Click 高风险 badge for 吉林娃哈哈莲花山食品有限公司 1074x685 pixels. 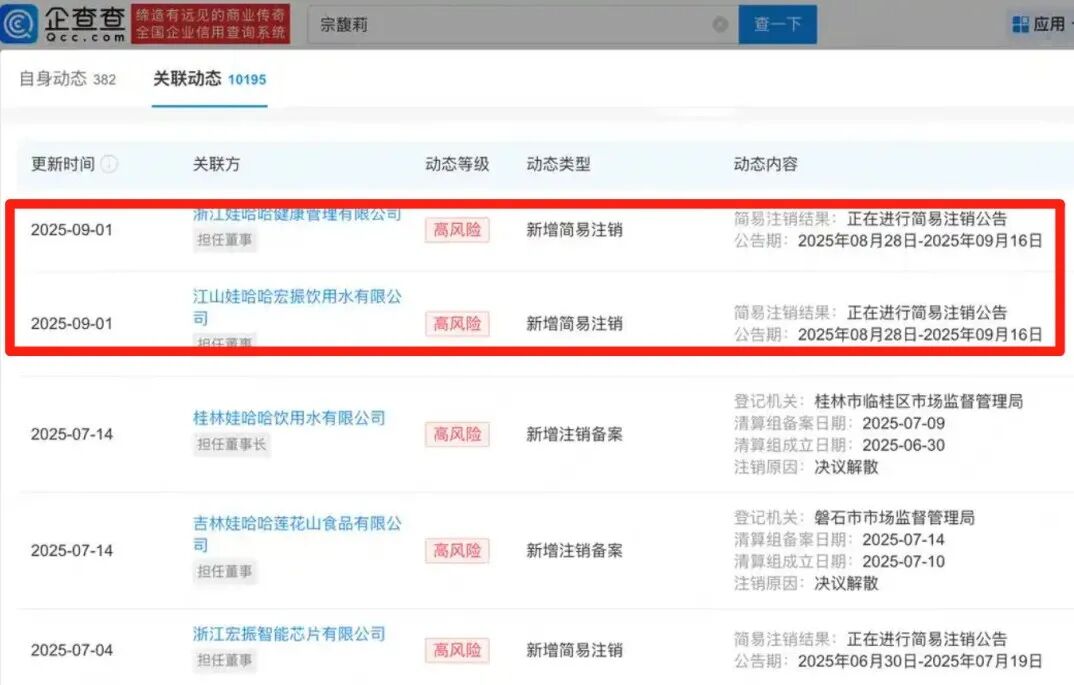coord(456,550)
